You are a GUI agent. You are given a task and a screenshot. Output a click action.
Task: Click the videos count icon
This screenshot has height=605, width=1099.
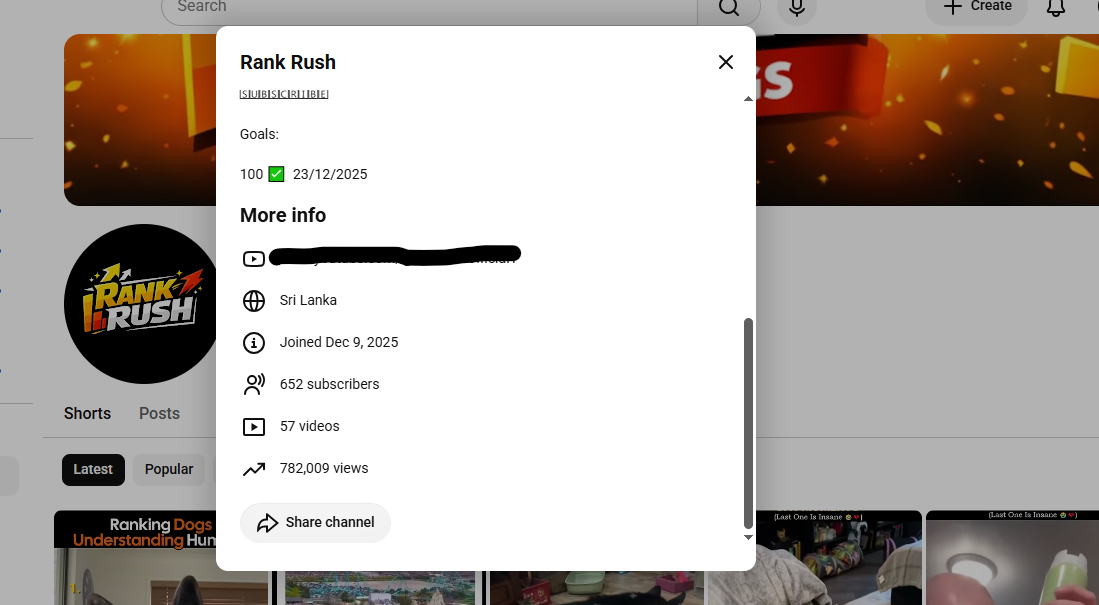coord(254,427)
